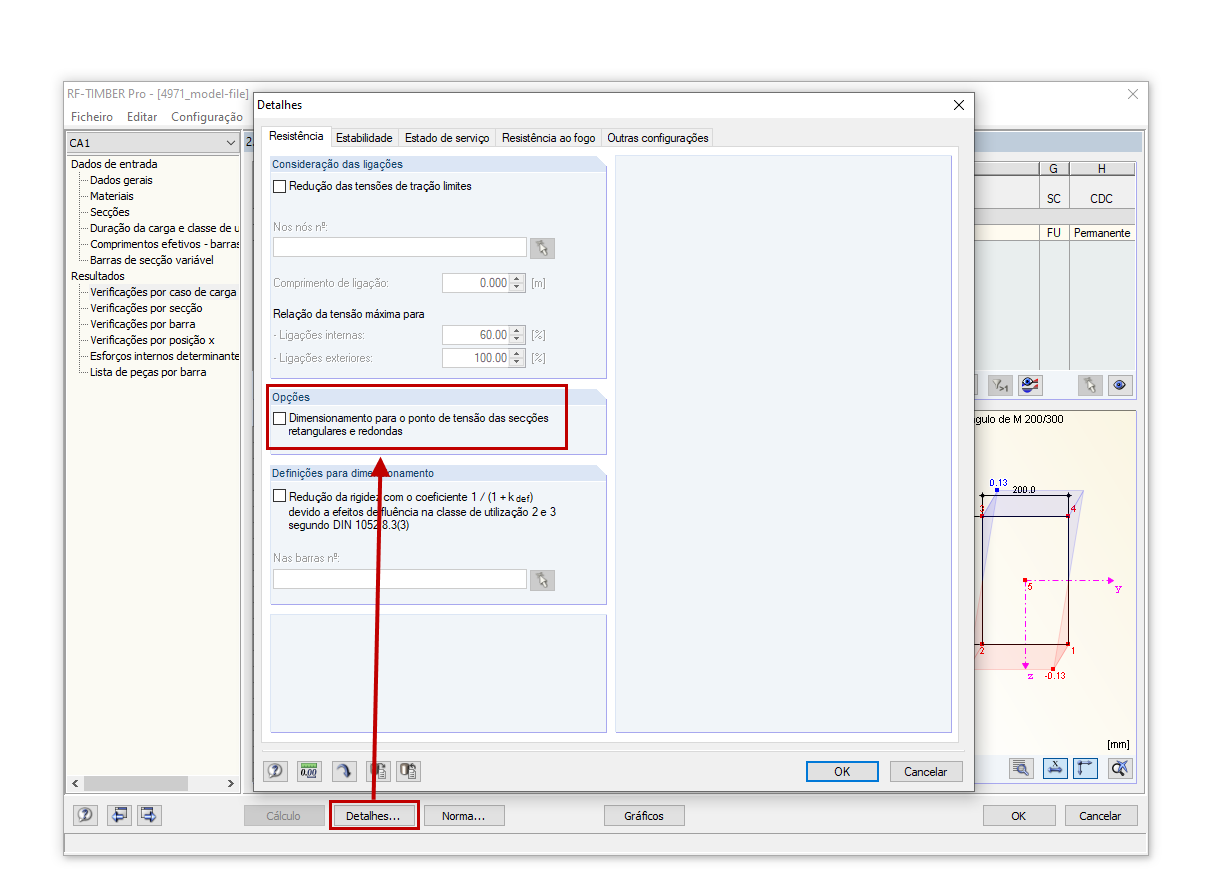Click the Ligações exteriores 100.00 field

476,358
